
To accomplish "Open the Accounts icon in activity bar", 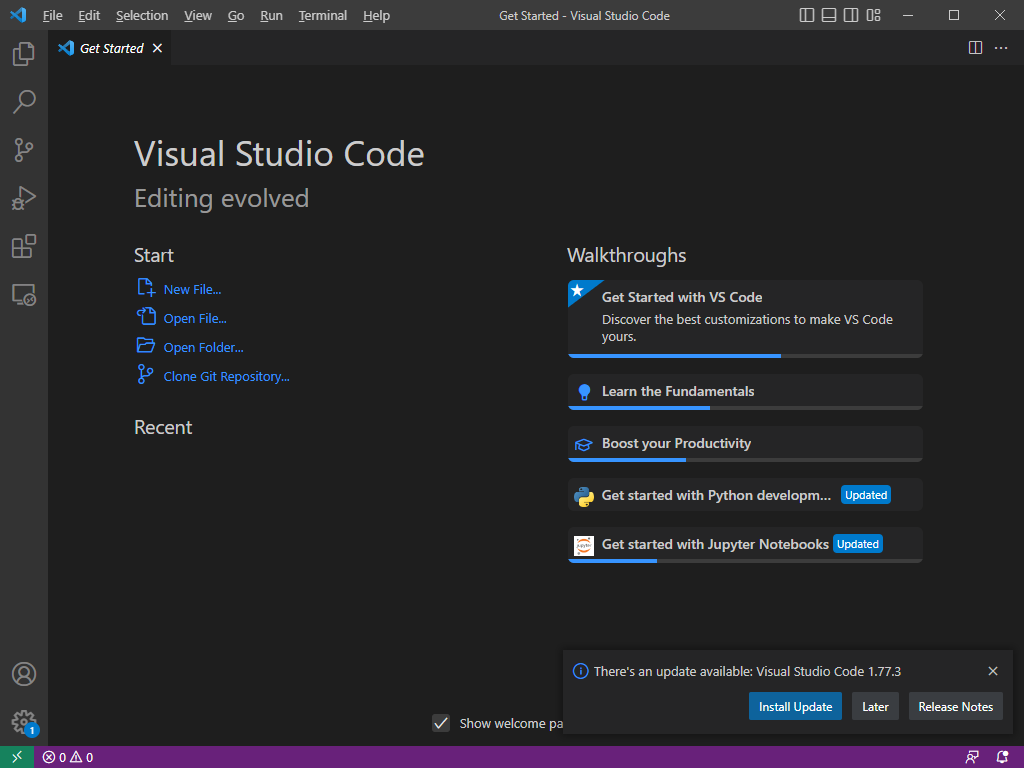I will (x=24, y=674).
